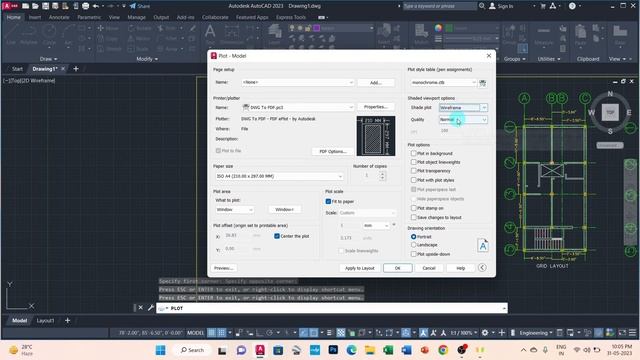Open Google Chrome from the taskbar
The width and height of the screenshot is (640, 360).
[x=443, y=350]
